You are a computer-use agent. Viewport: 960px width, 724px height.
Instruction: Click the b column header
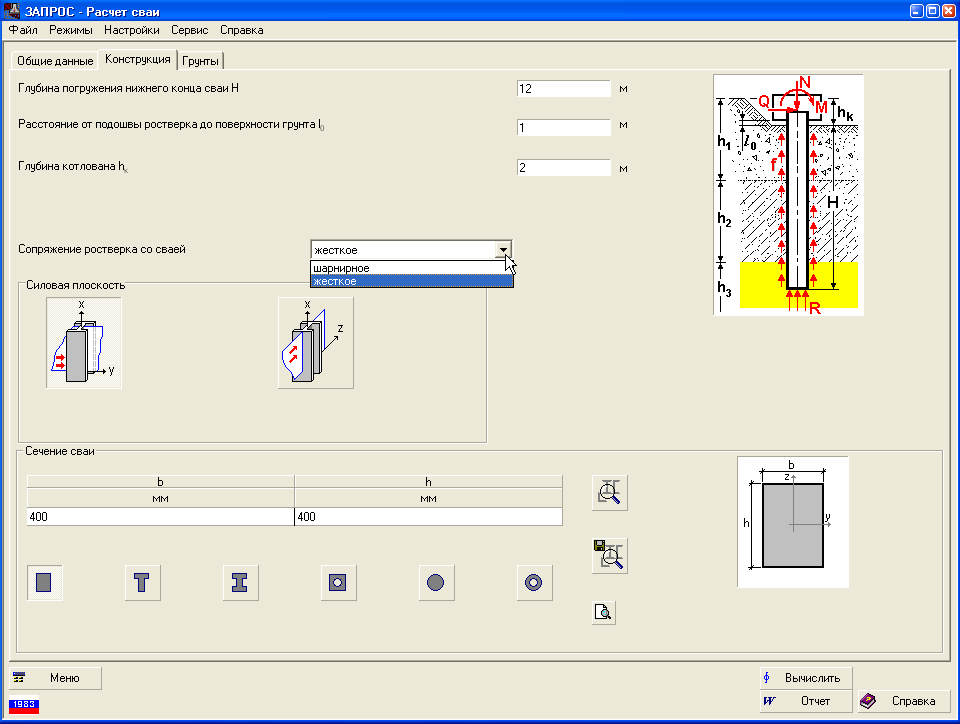tap(160, 482)
